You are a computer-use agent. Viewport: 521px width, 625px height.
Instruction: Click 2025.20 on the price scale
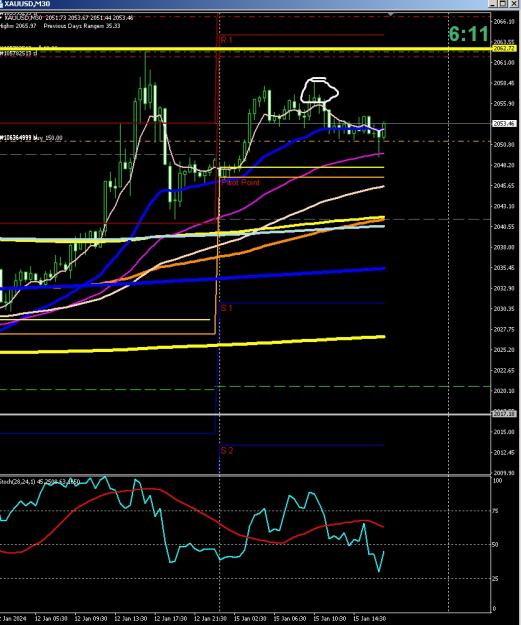(504, 350)
